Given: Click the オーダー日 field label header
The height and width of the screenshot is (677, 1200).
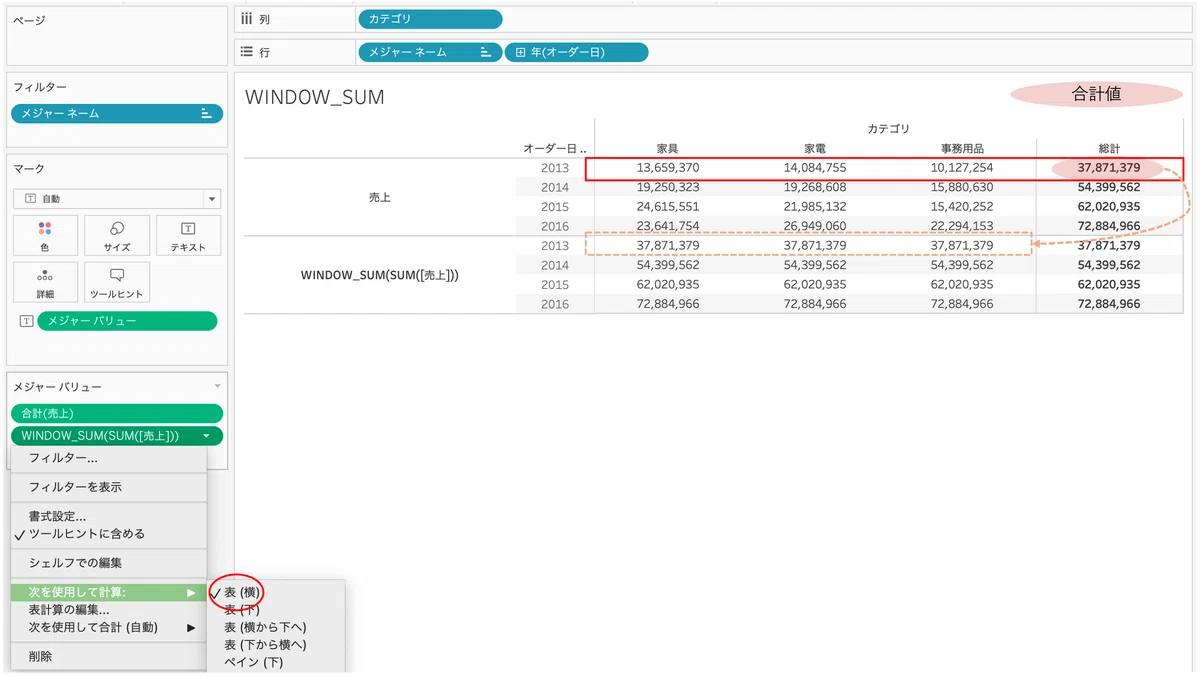Looking at the screenshot, I should 555,148.
